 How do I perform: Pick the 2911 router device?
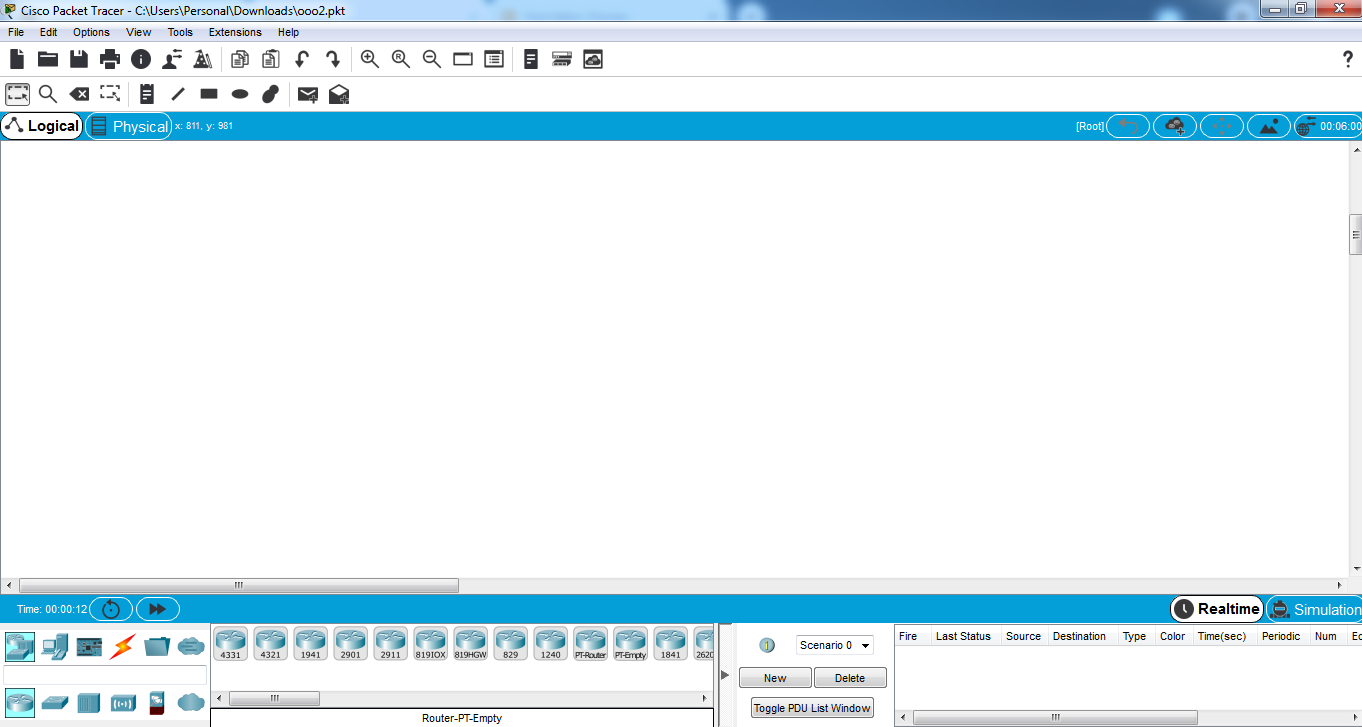coord(391,644)
